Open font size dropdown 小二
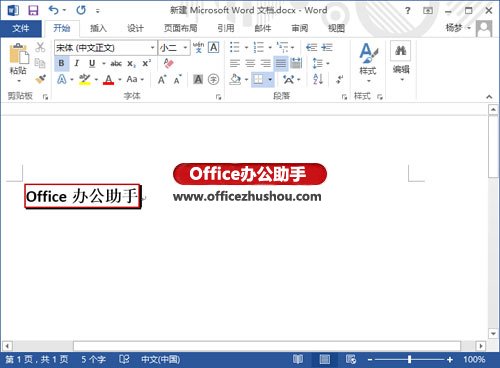Screen dimensions: 500x368 [185, 48]
